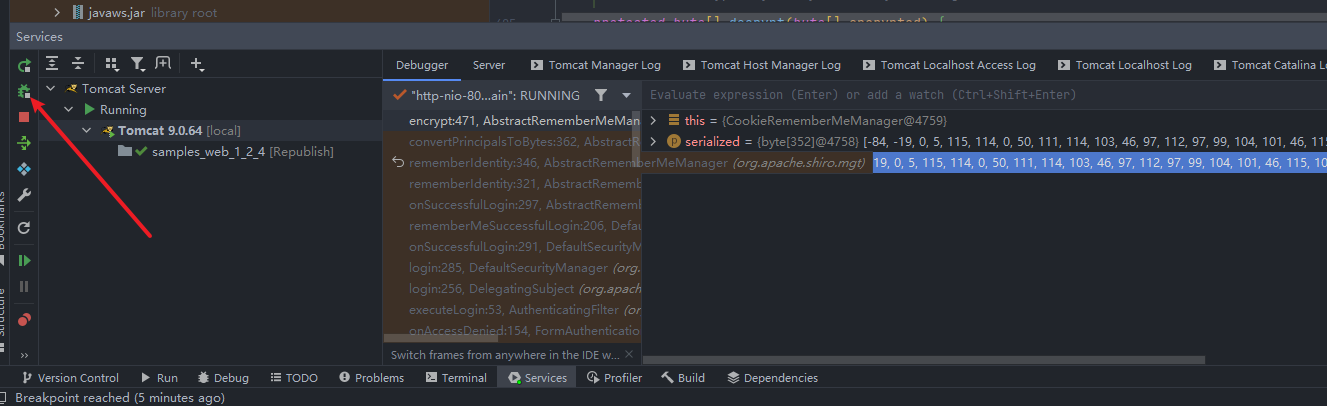Click Expand All in Services toolbar
The image size is (1327, 406).
(52, 64)
